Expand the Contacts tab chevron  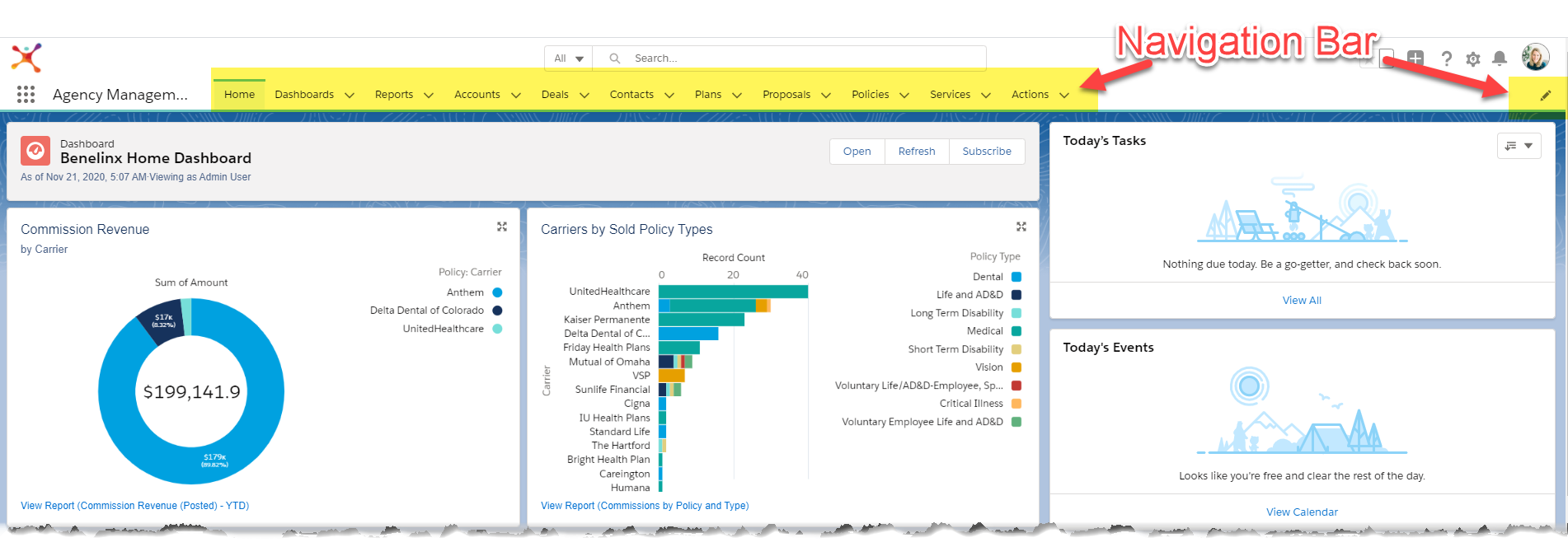coord(669,95)
